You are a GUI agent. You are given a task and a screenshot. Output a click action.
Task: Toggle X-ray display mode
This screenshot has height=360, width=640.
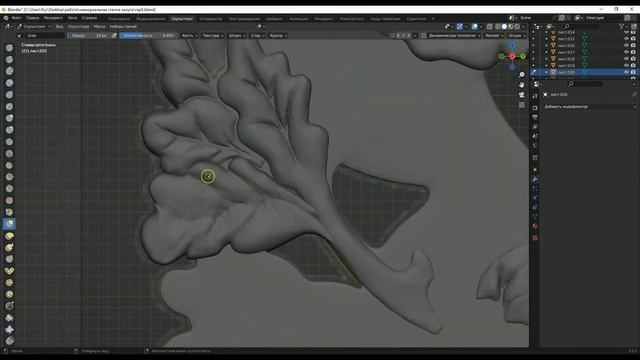point(489,27)
